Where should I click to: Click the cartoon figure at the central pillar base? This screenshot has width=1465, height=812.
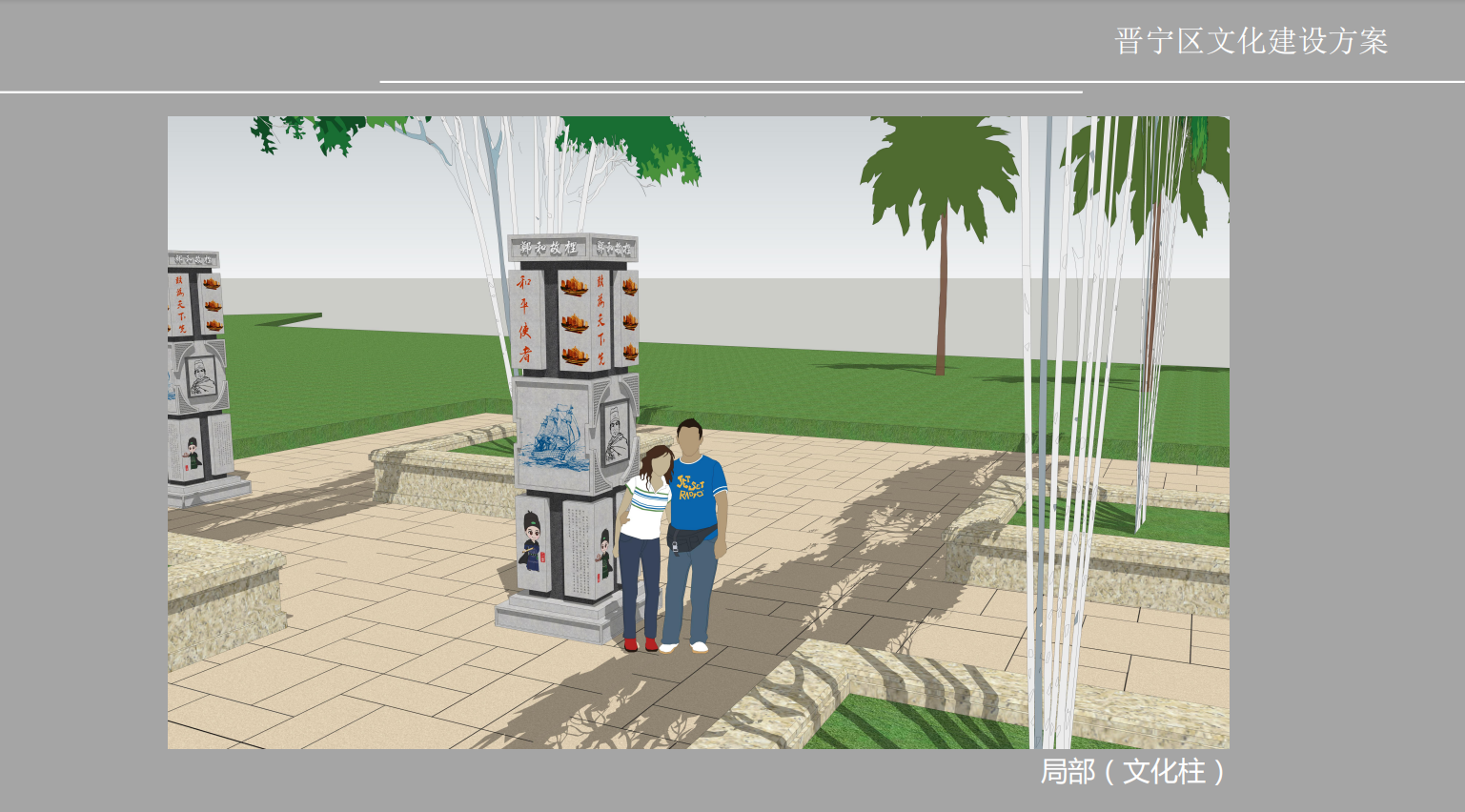coord(532,543)
